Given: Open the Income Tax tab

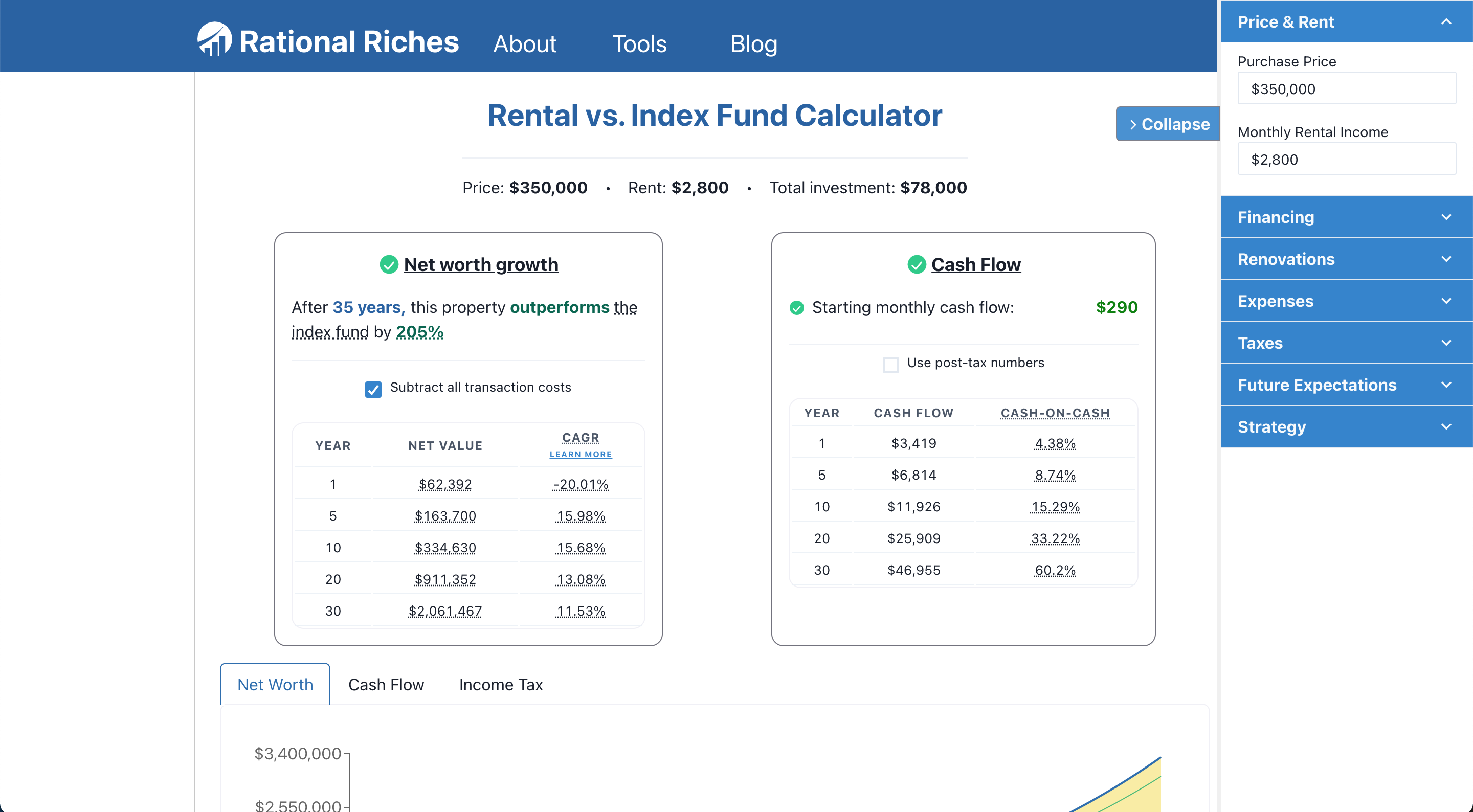Looking at the screenshot, I should click(x=501, y=685).
